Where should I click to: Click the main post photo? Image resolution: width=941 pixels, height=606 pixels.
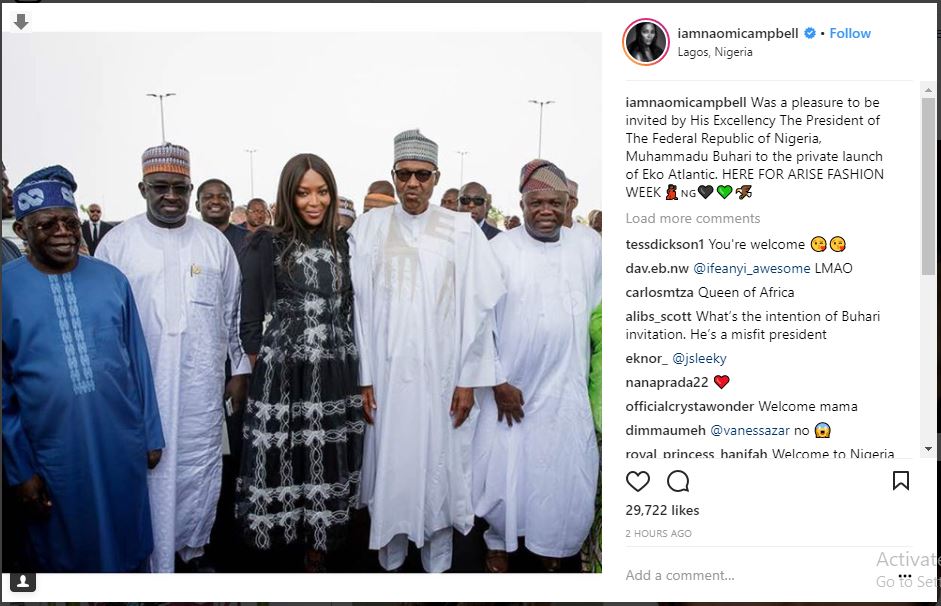[x=301, y=302]
